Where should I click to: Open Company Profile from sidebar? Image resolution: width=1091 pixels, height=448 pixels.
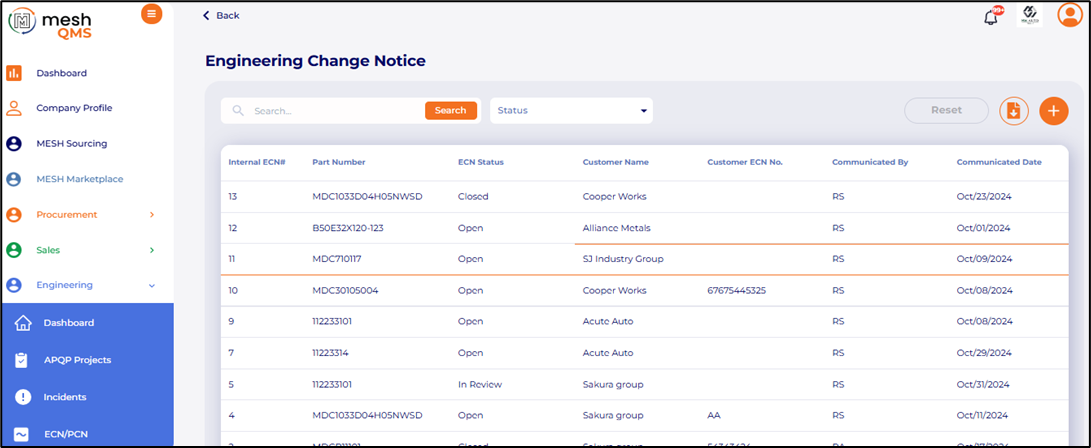coord(74,108)
